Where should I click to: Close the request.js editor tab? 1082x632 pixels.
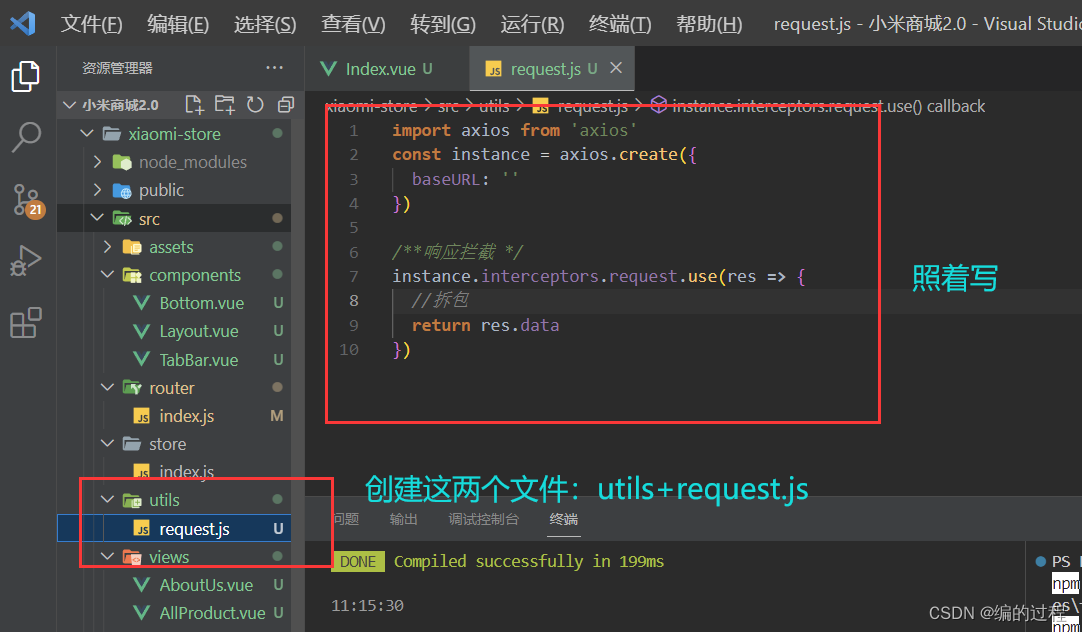pyautogui.click(x=616, y=68)
